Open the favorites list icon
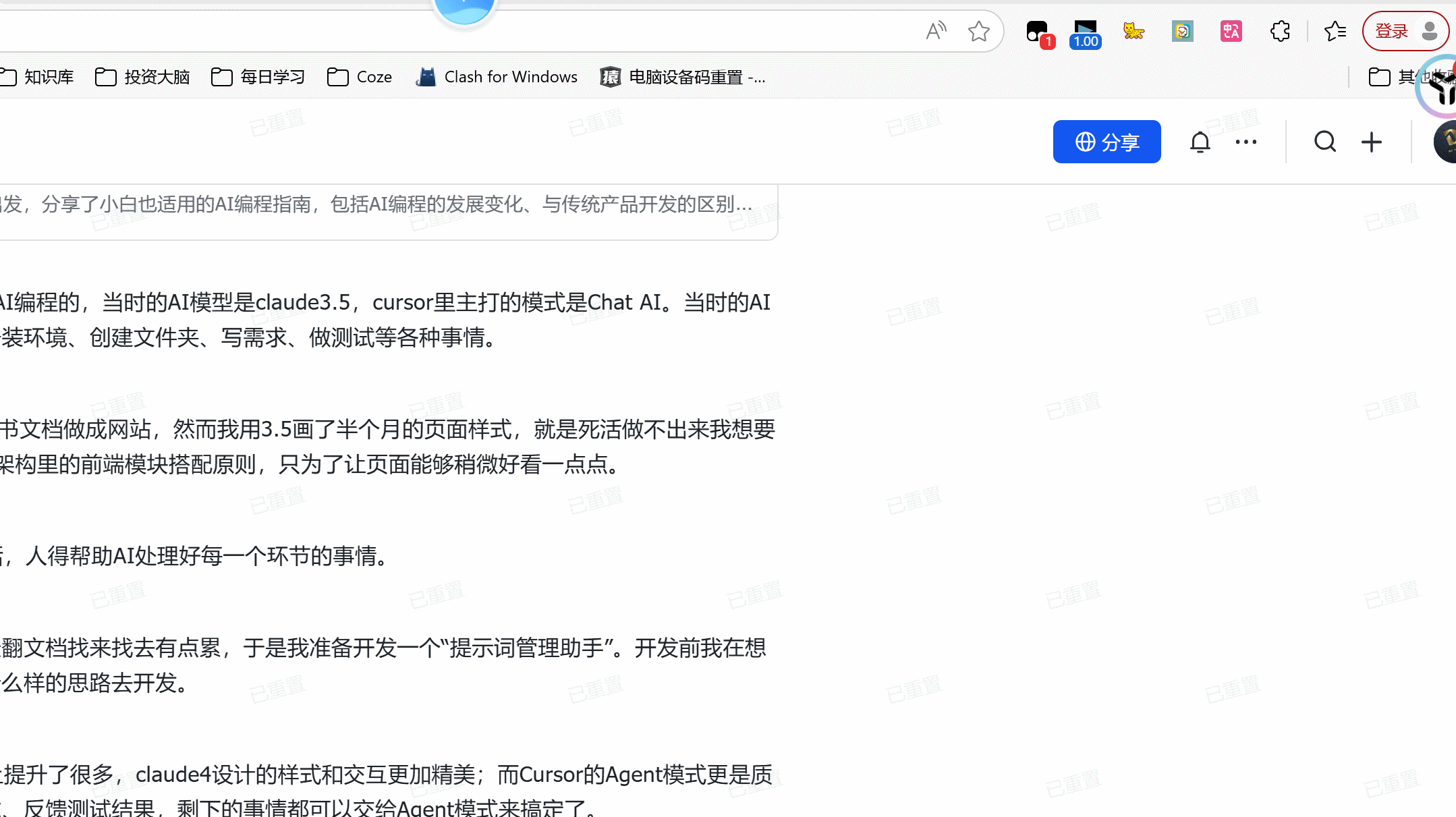1456x817 pixels. 1335,31
